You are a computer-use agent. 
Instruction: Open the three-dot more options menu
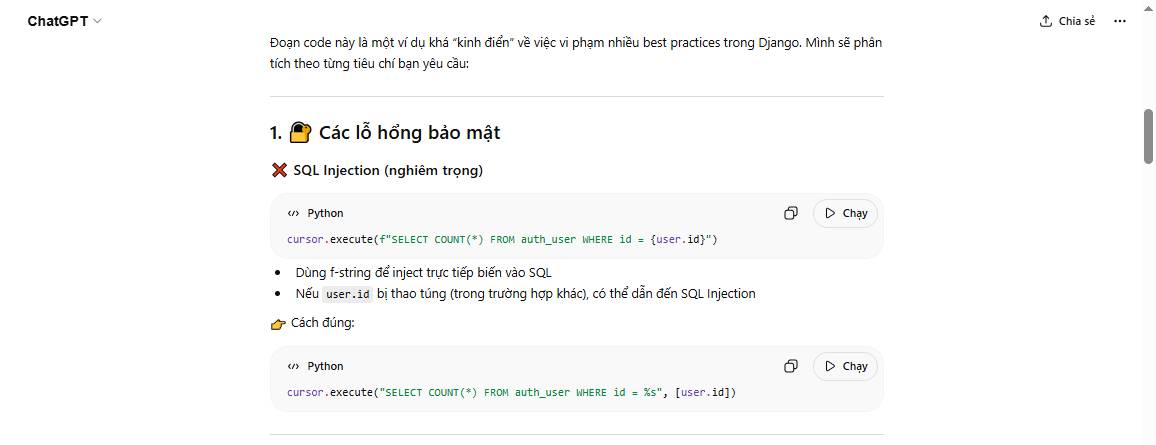click(x=1119, y=21)
